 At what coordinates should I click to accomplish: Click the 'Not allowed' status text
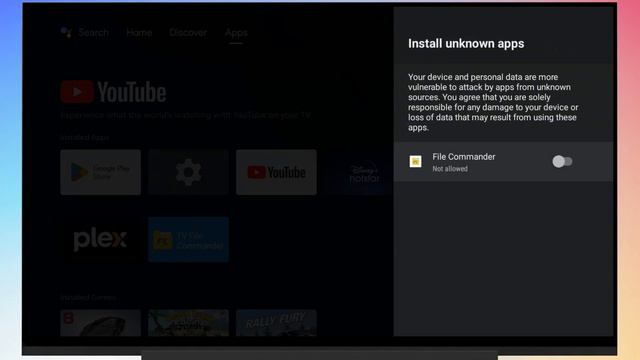tap(450, 169)
